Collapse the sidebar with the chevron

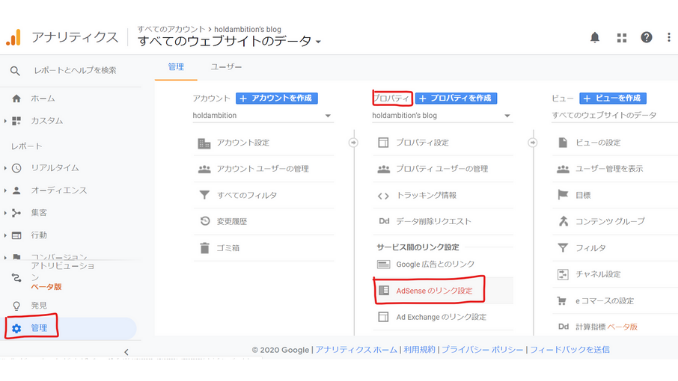click(x=126, y=352)
